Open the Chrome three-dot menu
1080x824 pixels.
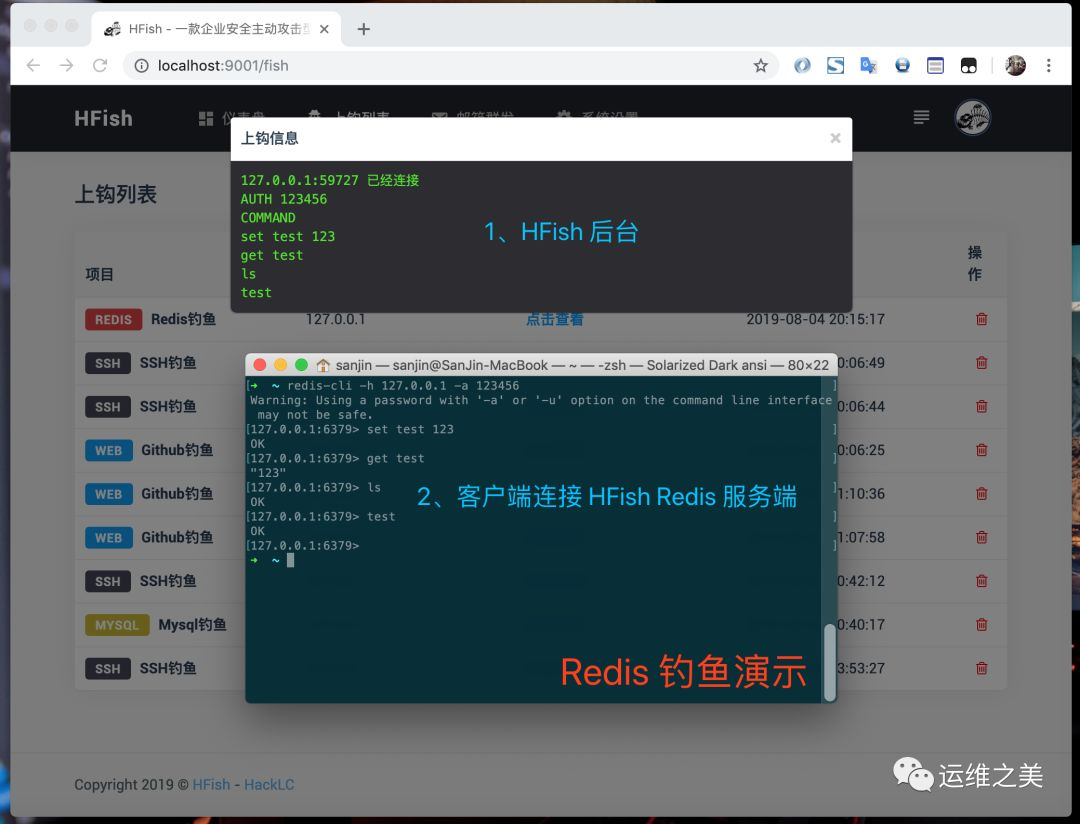coord(1048,65)
